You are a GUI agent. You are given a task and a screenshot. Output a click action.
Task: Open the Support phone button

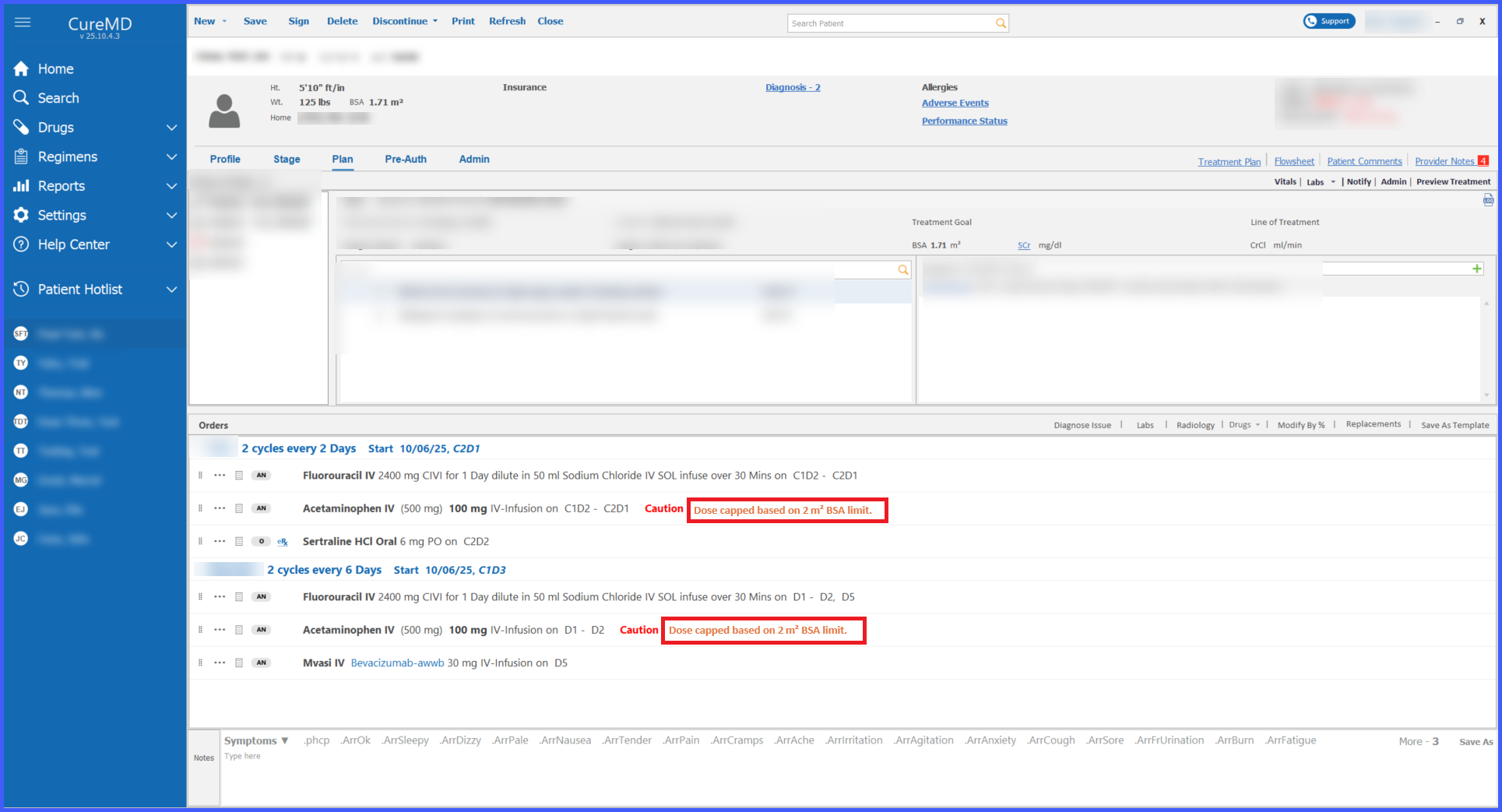1328,21
